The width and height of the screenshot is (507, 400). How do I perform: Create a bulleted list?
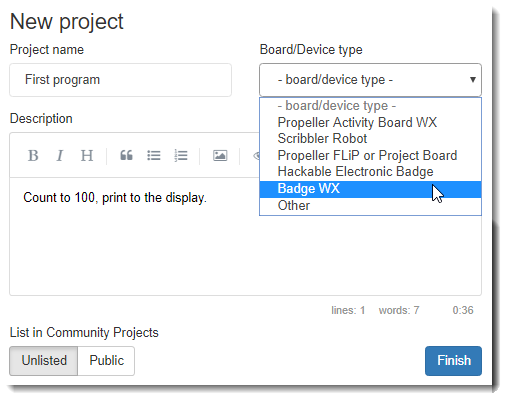coord(154,156)
